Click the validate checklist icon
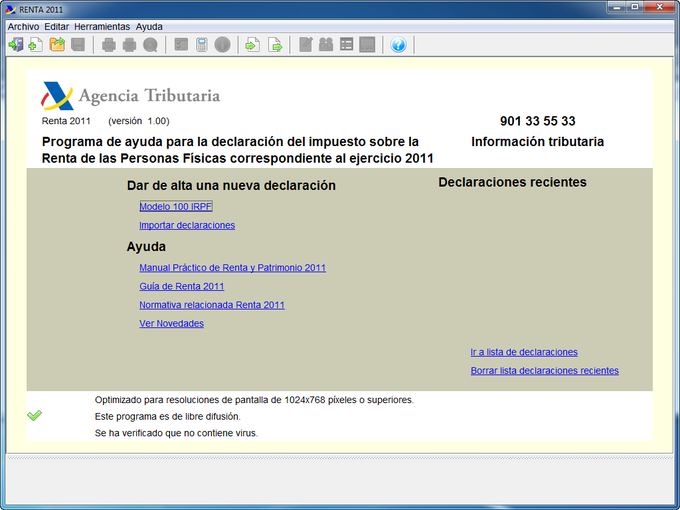The width and height of the screenshot is (680, 510). tap(181, 45)
